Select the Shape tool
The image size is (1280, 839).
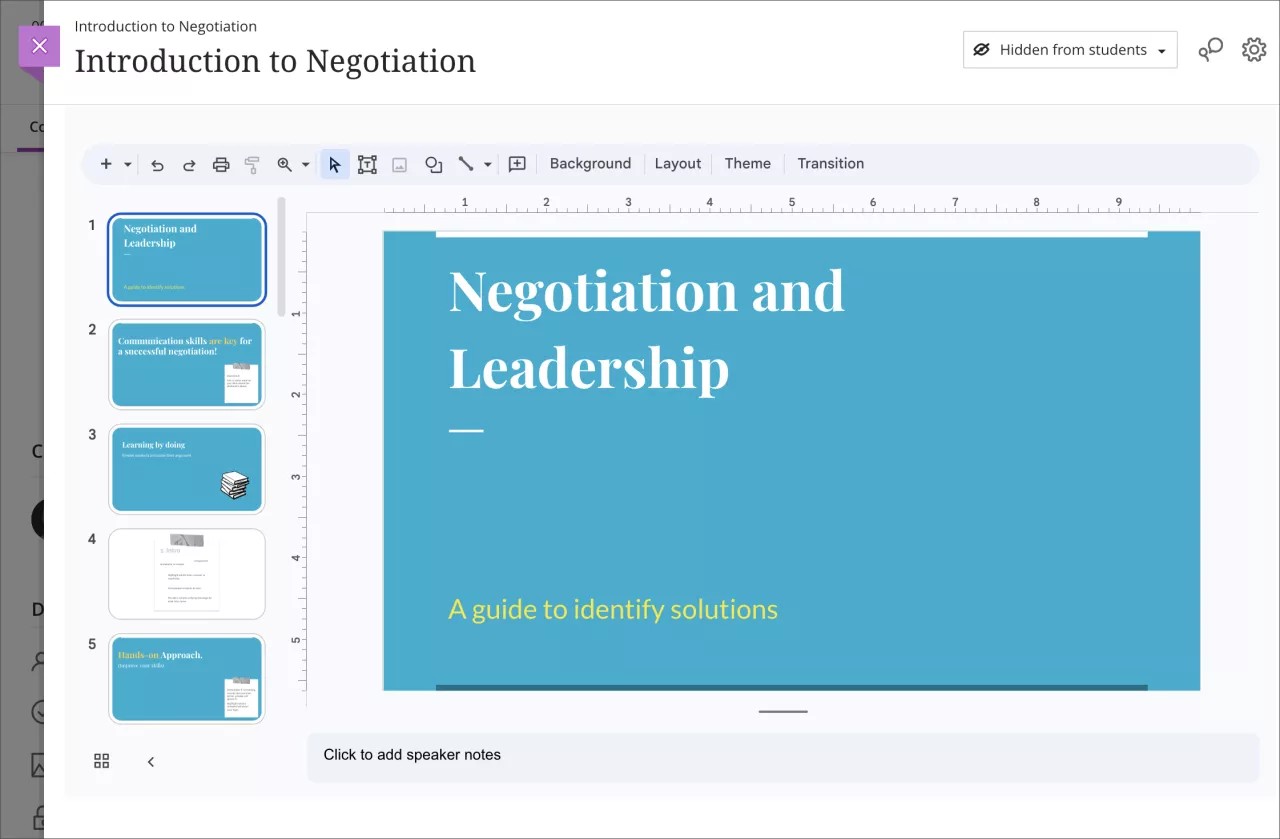[x=433, y=163]
